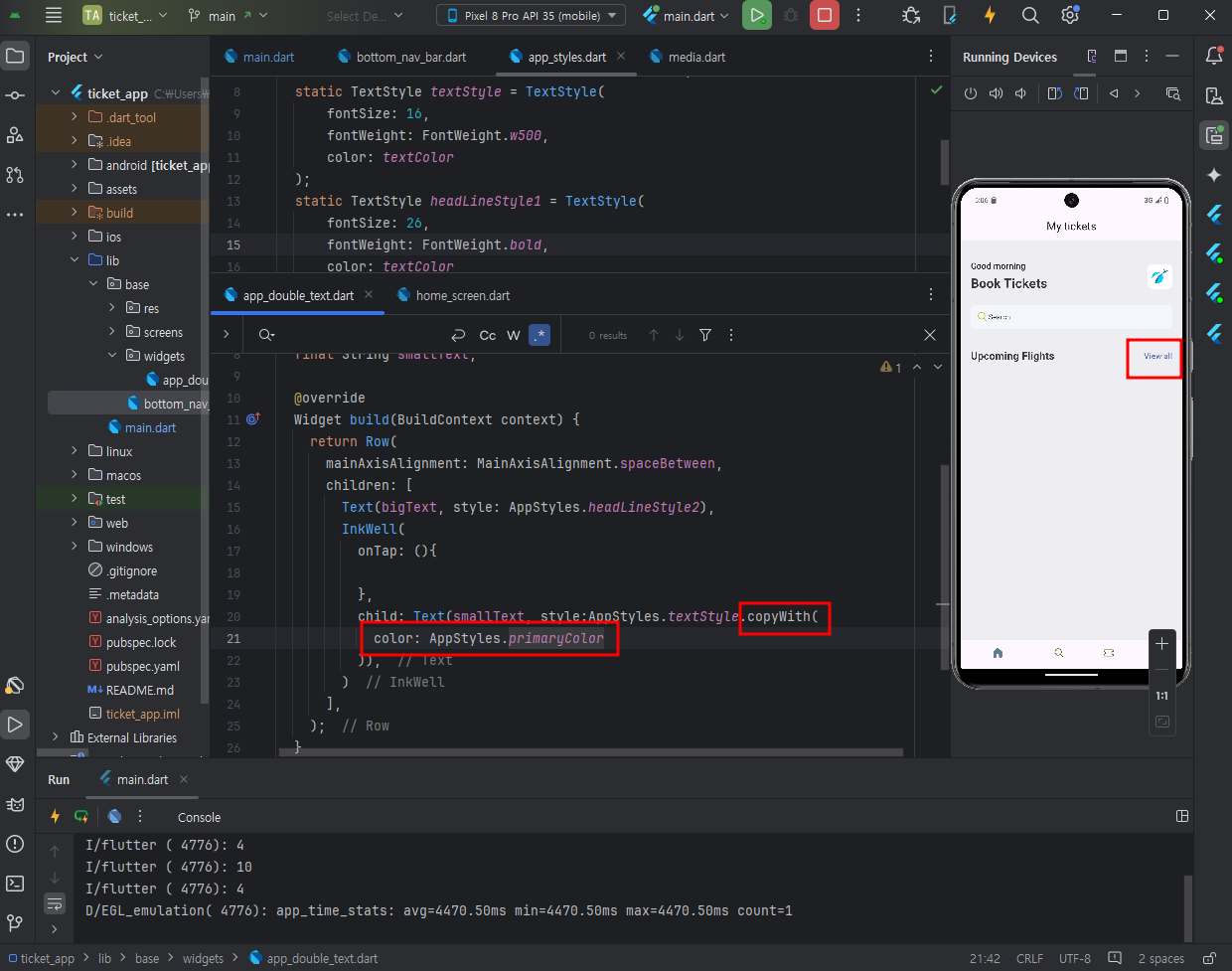Open Flutter DevTools icon in Run panel

click(x=115, y=816)
